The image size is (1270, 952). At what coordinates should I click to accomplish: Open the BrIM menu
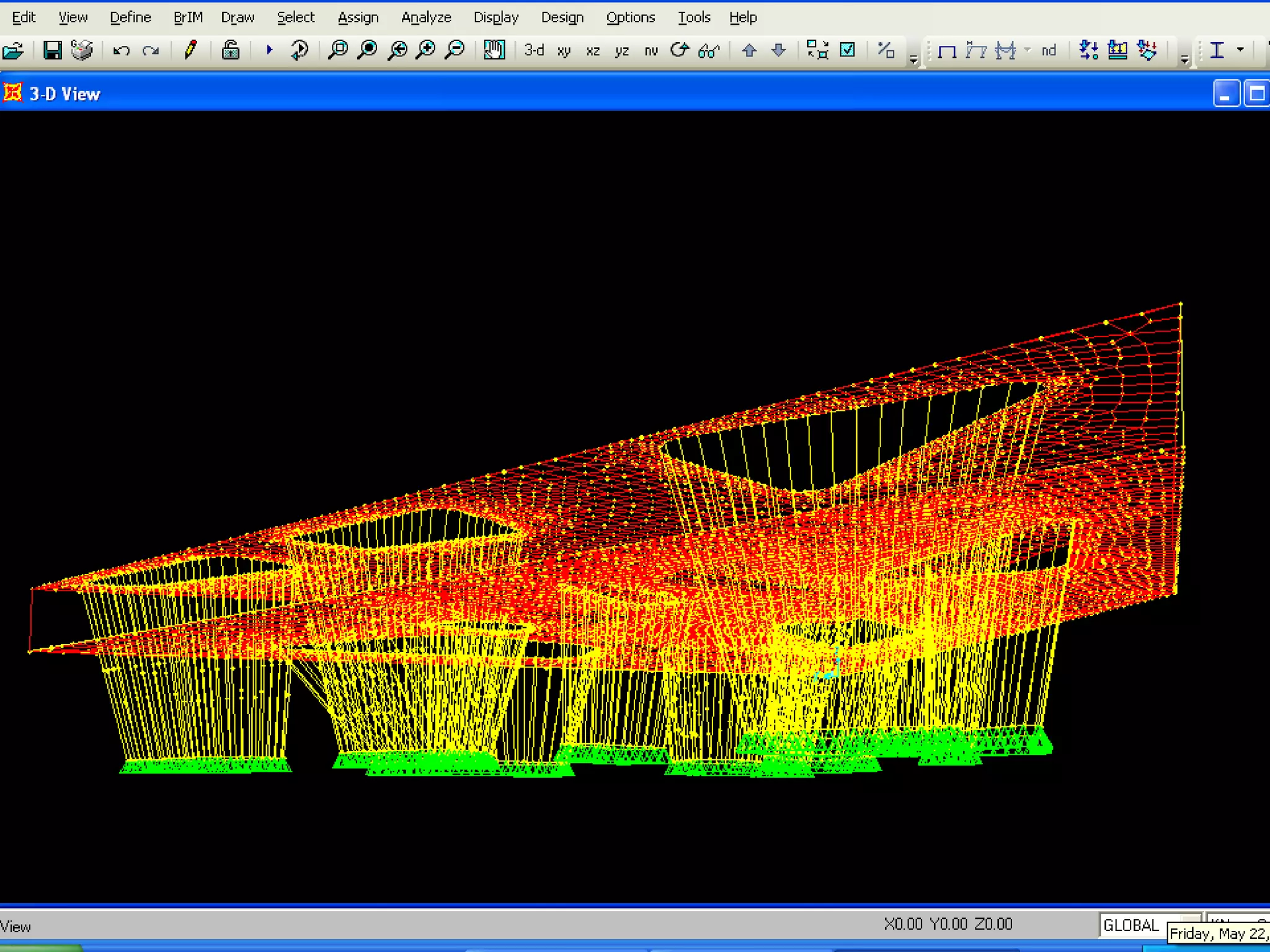[x=188, y=17]
